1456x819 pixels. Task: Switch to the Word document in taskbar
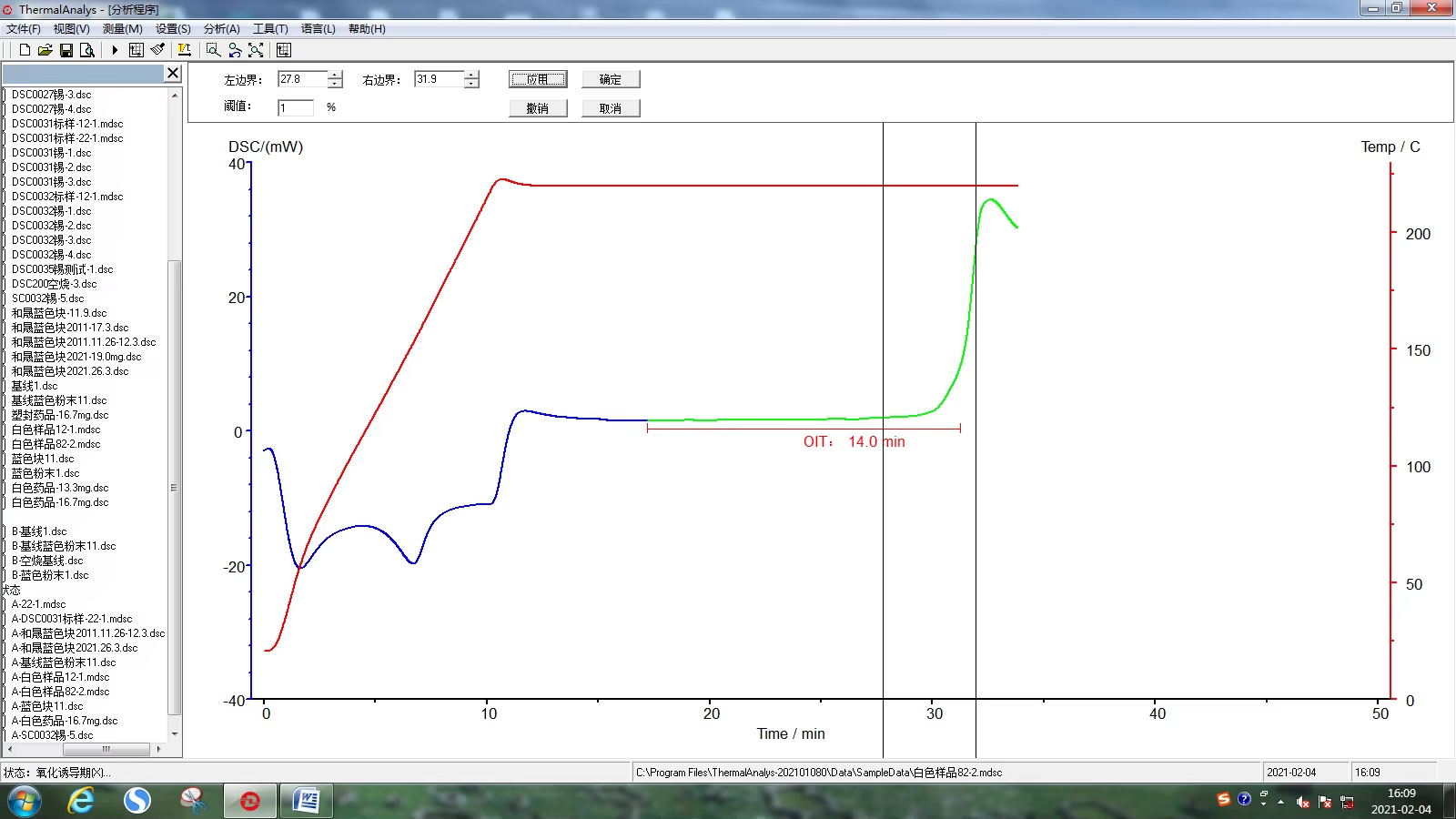pos(306,801)
